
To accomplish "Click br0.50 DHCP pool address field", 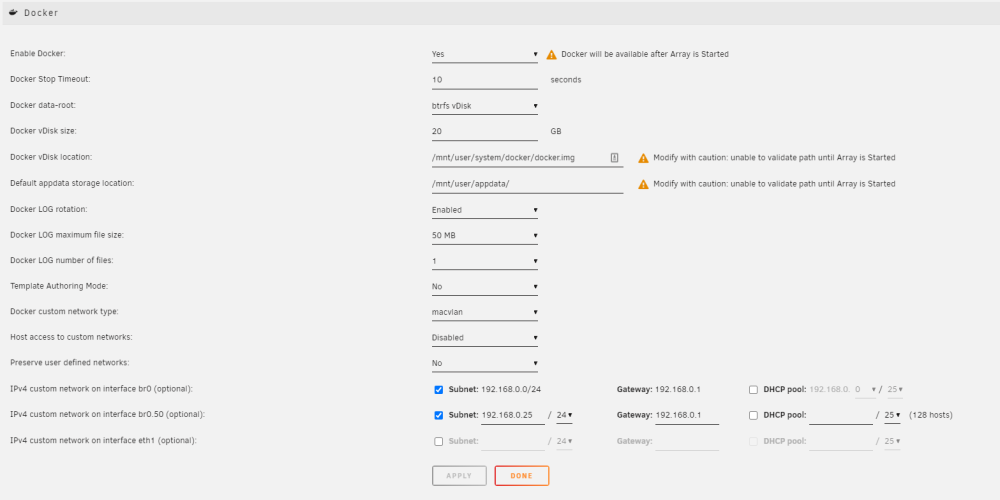I will pyautogui.click(x=841, y=415).
